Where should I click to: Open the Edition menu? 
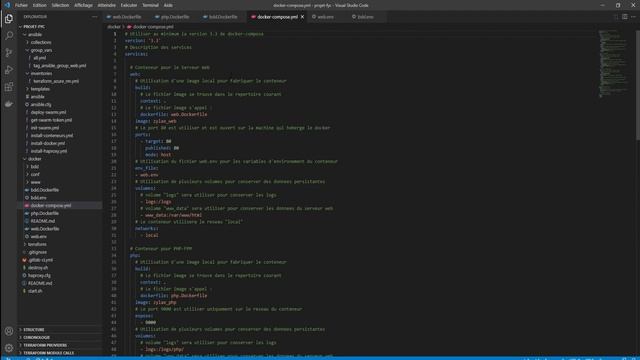40,5
